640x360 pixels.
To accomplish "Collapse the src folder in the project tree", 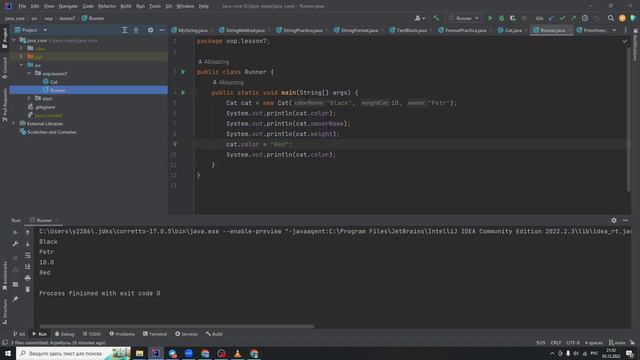I will (x=21, y=65).
